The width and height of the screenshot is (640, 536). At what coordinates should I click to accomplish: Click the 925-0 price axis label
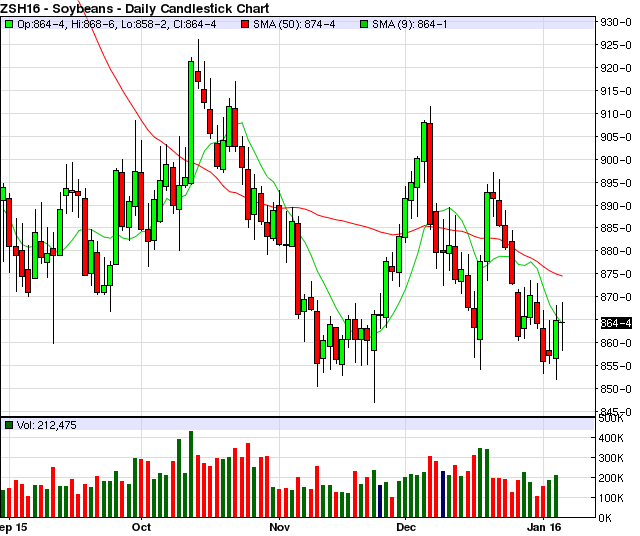pyautogui.click(x=616, y=45)
